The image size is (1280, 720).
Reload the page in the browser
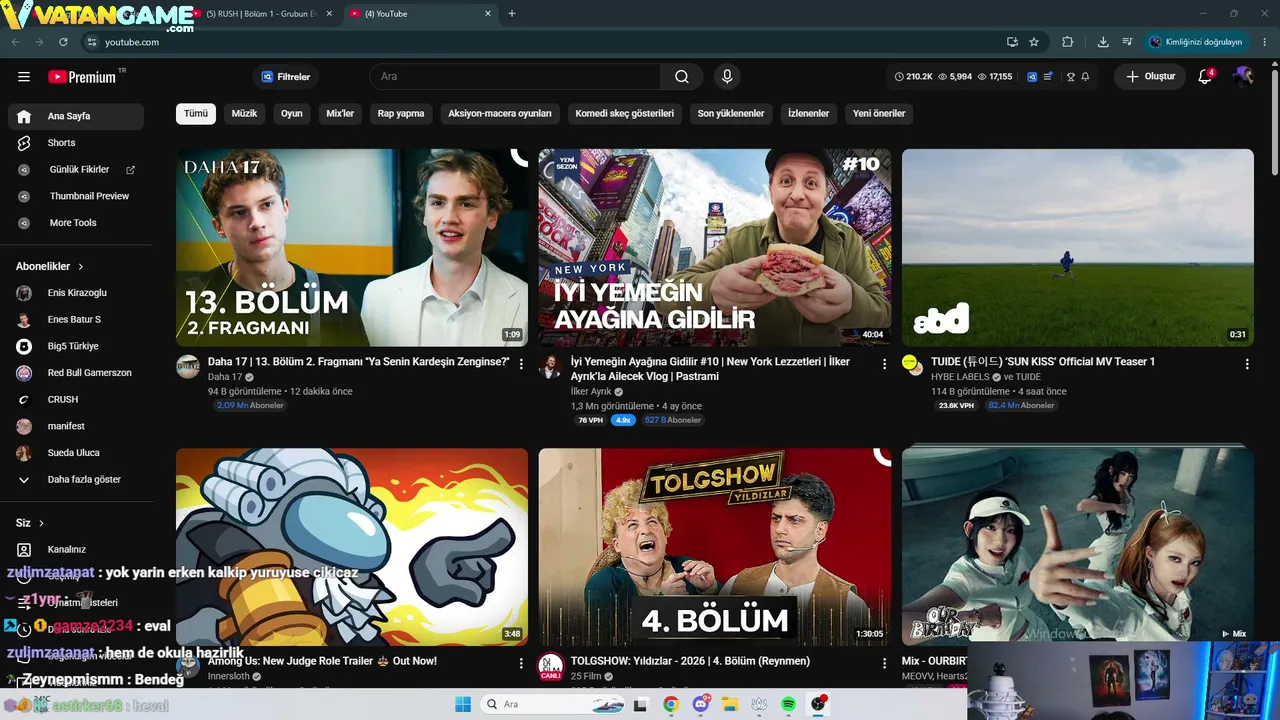63,42
